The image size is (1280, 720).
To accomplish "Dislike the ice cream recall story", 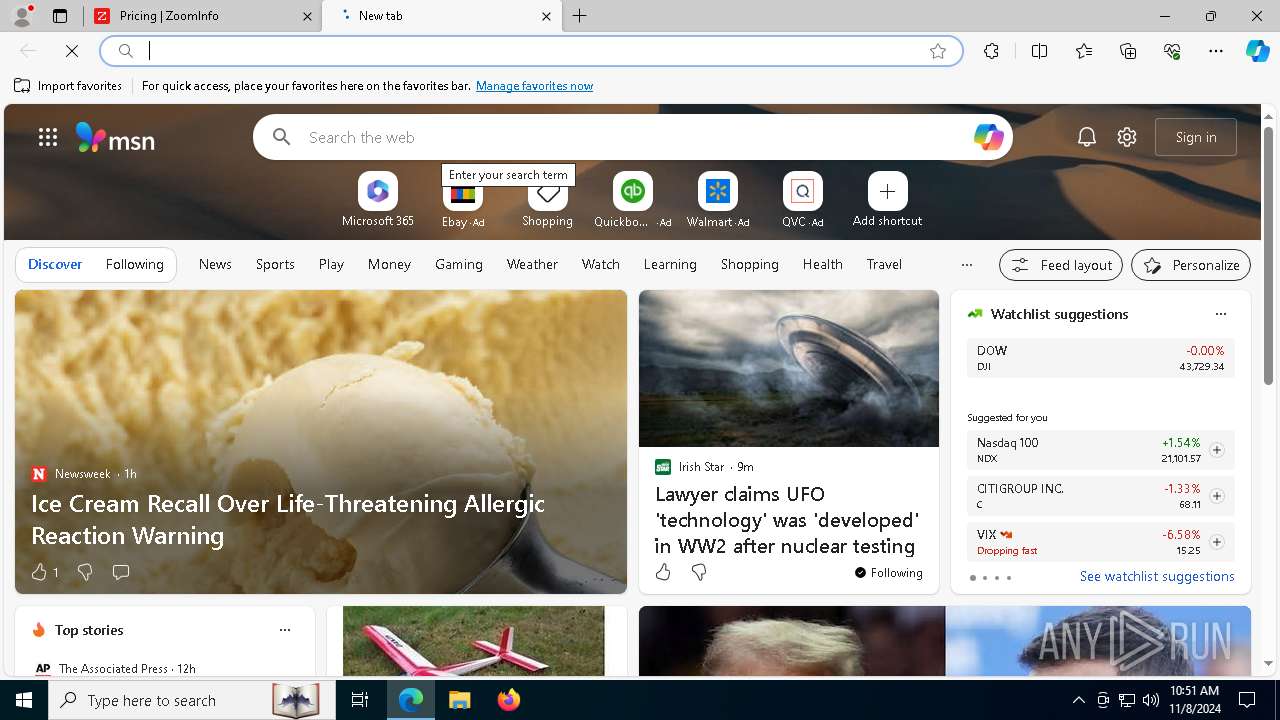I will (x=85, y=572).
